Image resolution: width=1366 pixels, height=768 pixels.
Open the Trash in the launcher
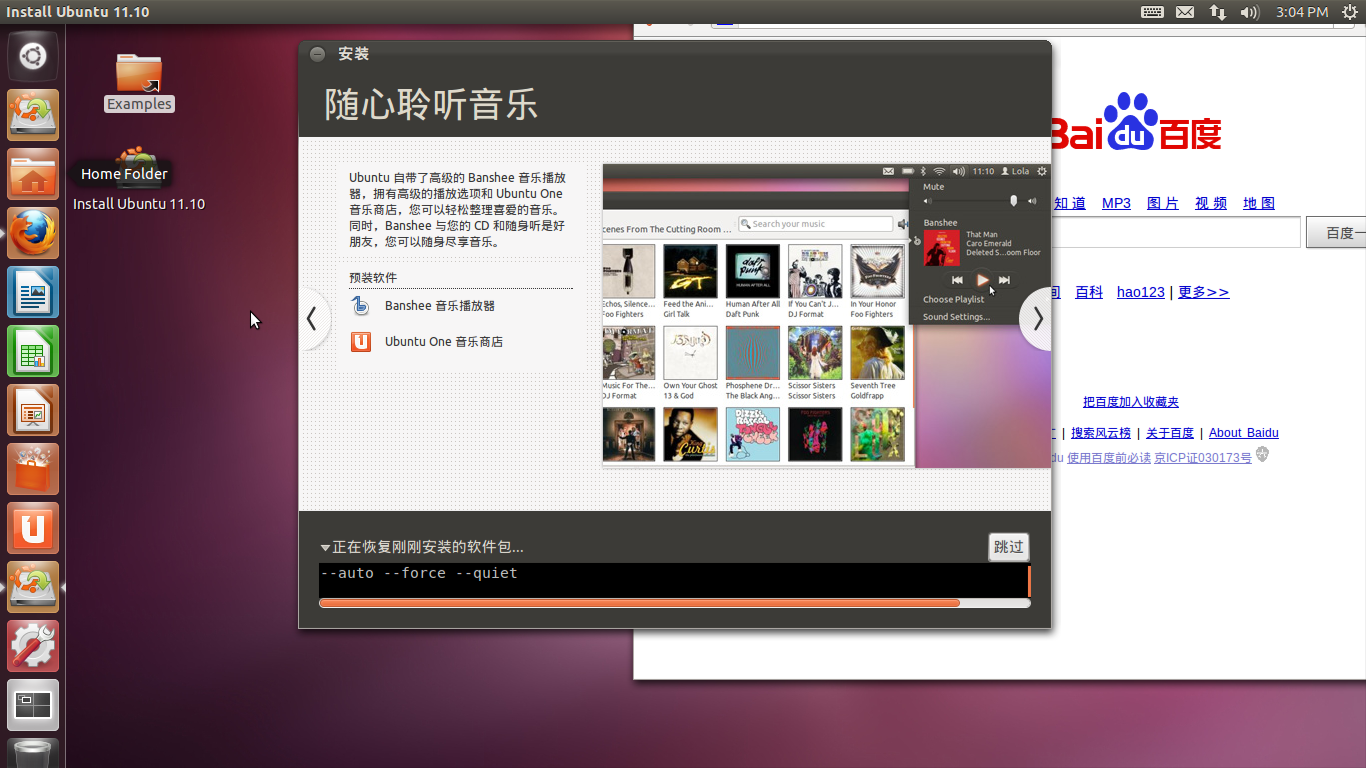tap(33, 753)
